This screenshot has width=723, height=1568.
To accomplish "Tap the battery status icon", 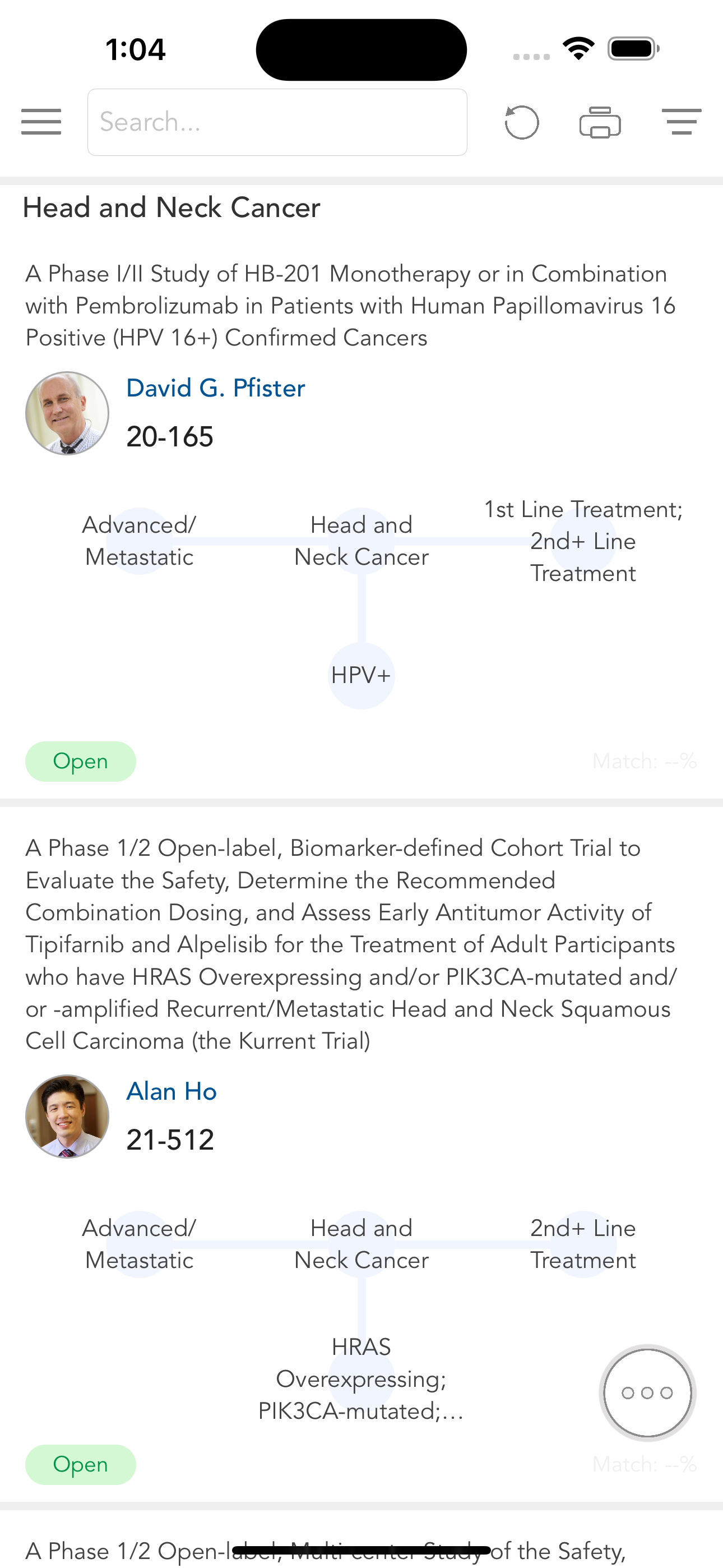I will [x=633, y=49].
